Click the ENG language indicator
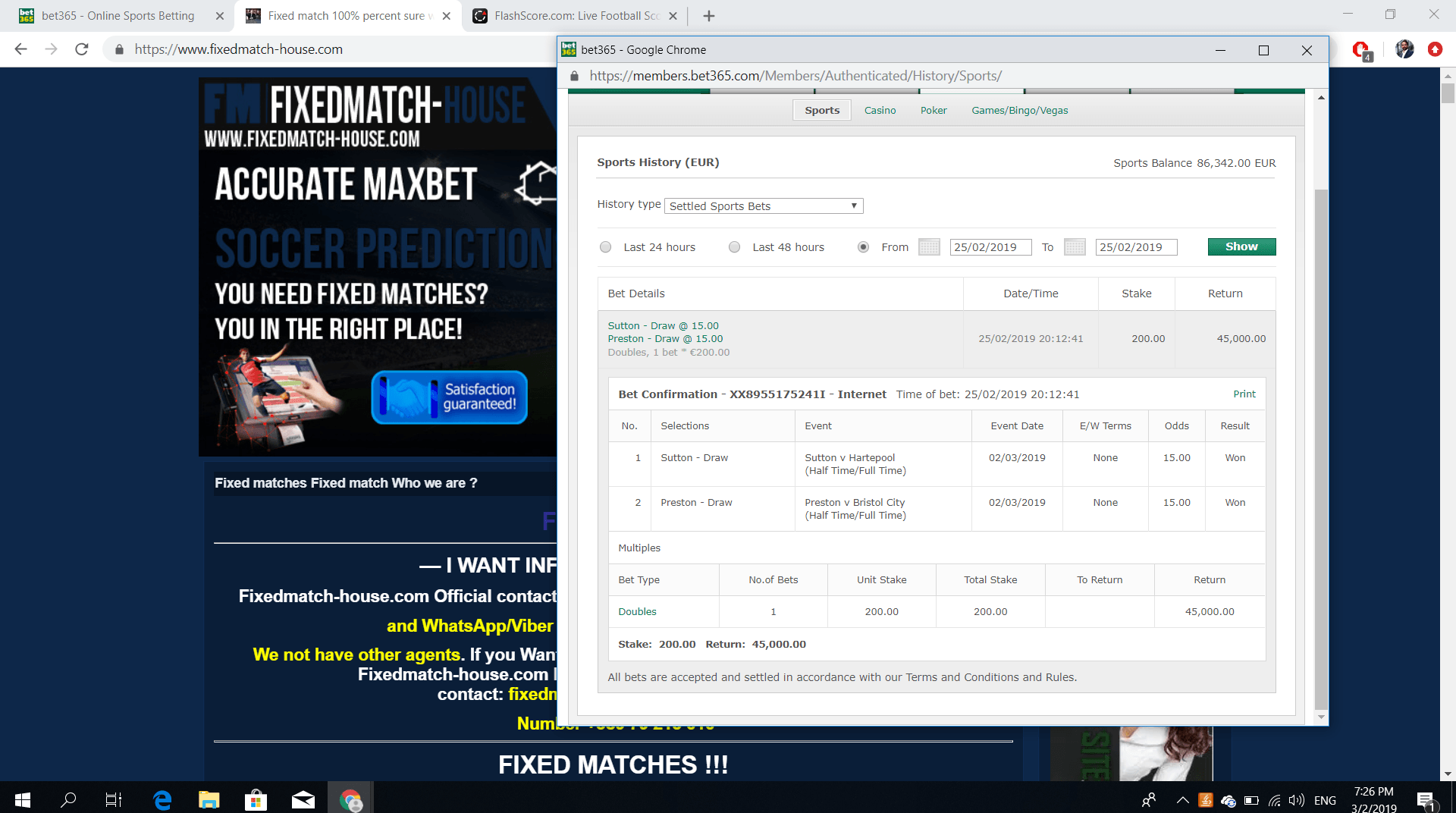The height and width of the screenshot is (813, 1456). [1325, 800]
